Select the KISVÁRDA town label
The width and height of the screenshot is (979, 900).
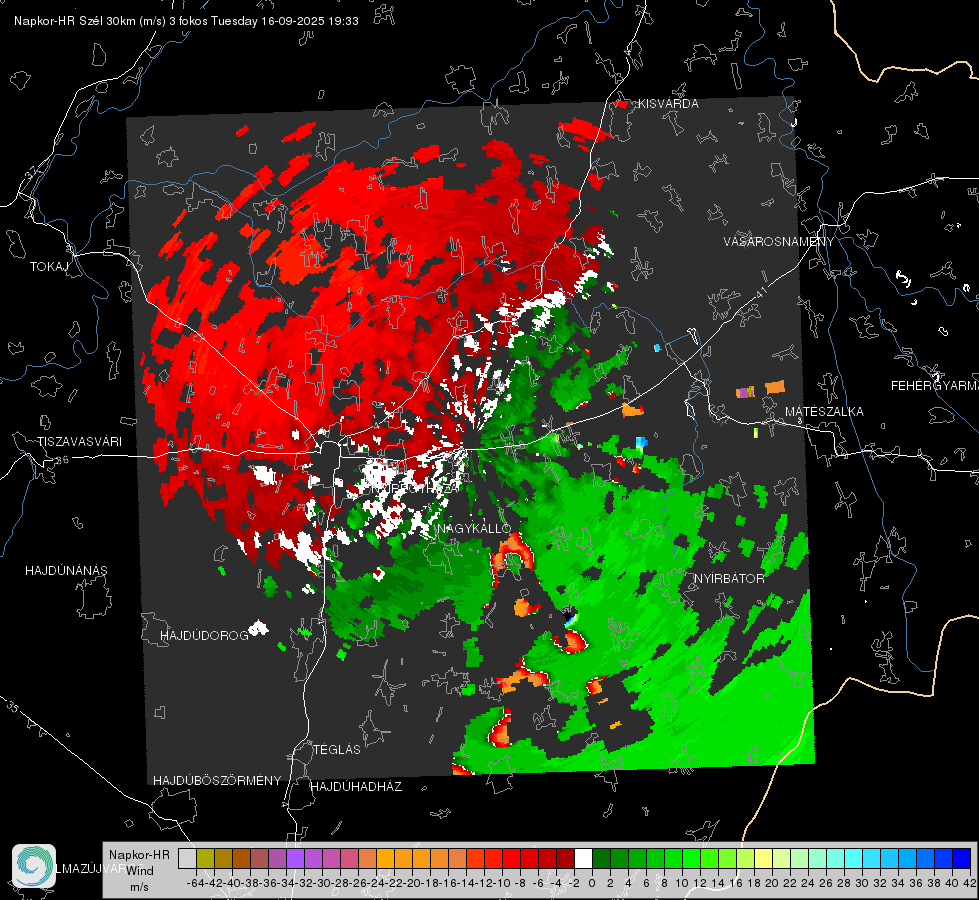(x=668, y=104)
